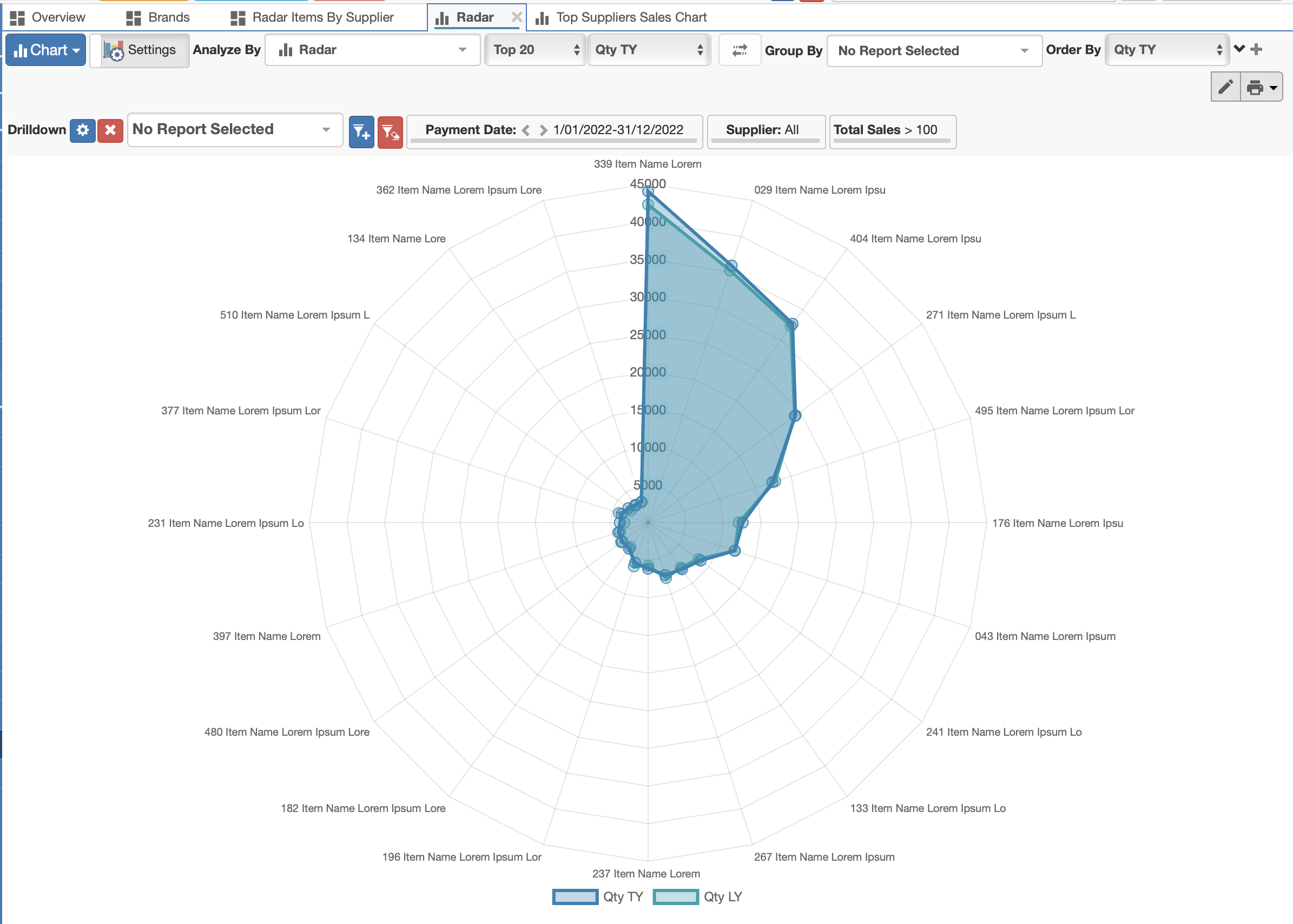Click the label 510 Item Name Lorem Ipsum L
Image resolution: width=1293 pixels, height=924 pixels.
click(295, 315)
